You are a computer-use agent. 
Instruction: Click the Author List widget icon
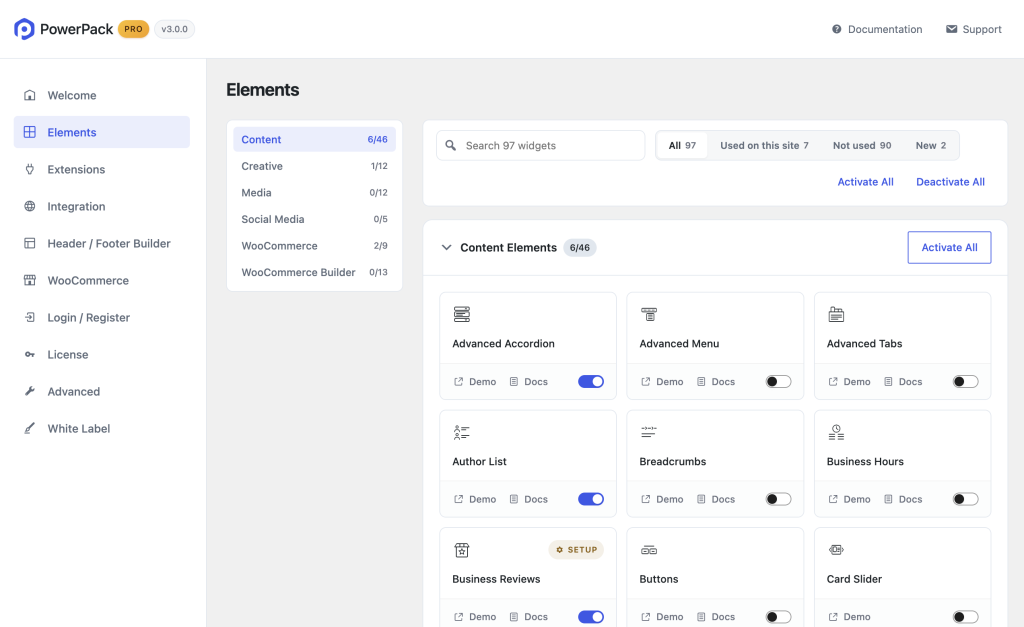[x=462, y=432]
